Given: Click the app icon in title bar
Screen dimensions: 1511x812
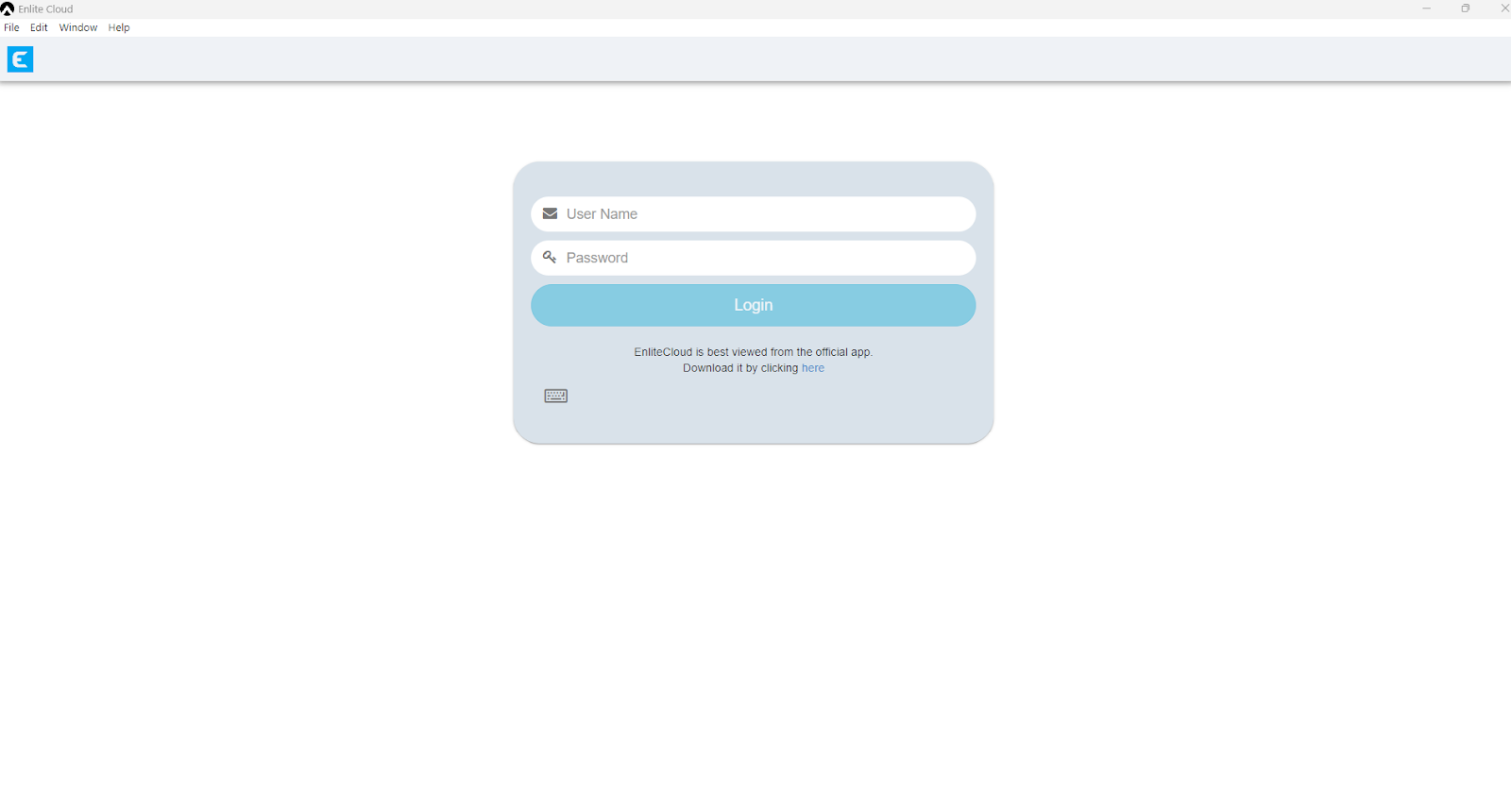Looking at the screenshot, I should point(8,8).
